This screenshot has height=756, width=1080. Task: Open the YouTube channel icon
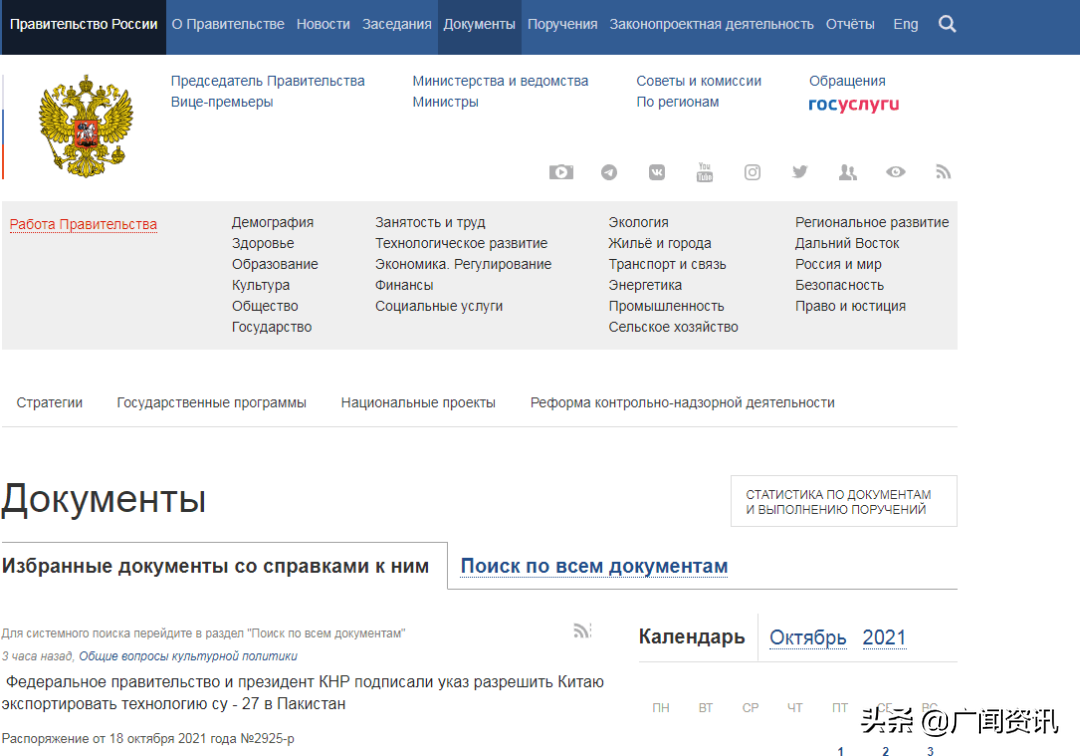pos(705,172)
